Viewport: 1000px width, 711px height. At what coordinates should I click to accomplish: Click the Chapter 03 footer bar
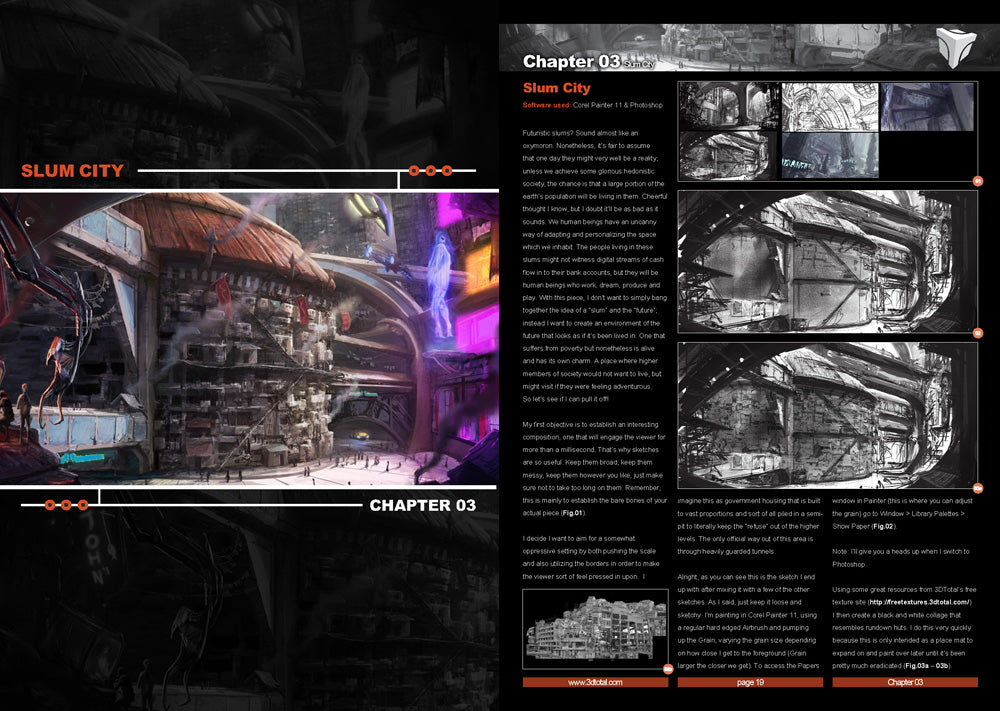click(x=905, y=682)
